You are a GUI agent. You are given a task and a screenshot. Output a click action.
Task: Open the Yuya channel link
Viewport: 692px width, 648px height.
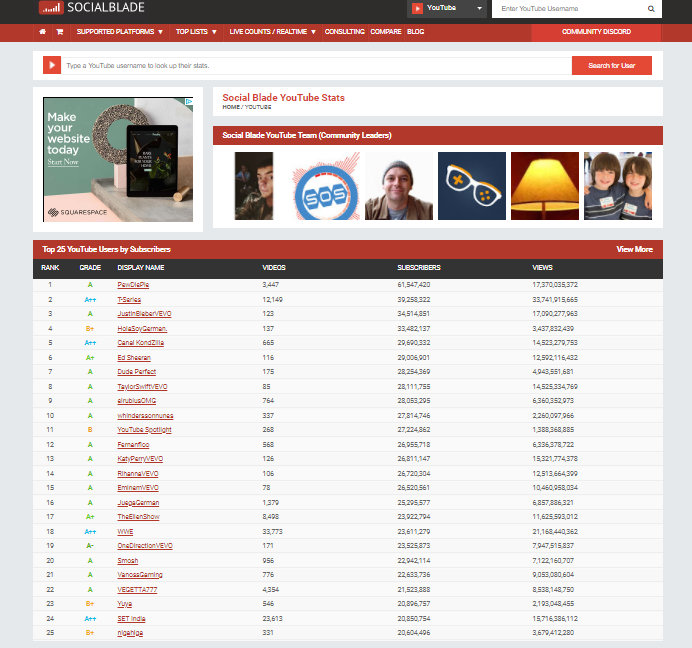(x=124, y=604)
